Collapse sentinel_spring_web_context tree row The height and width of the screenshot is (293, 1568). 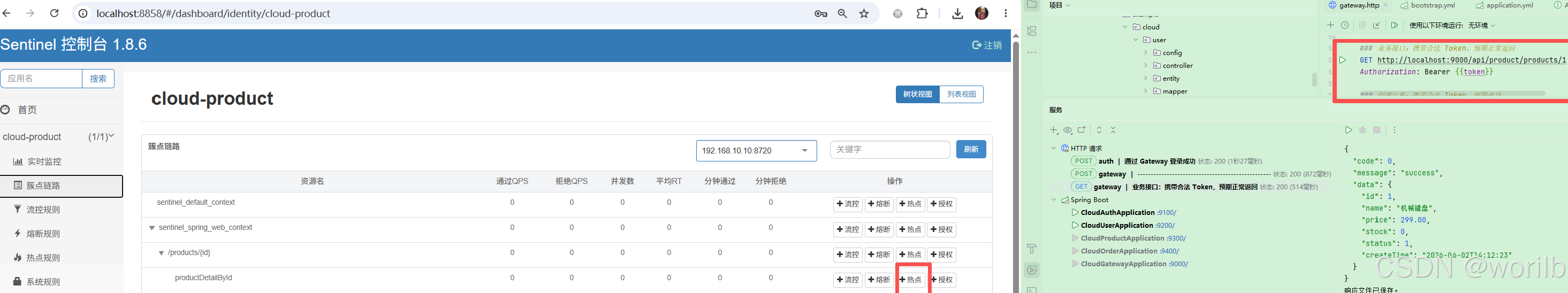152,228
